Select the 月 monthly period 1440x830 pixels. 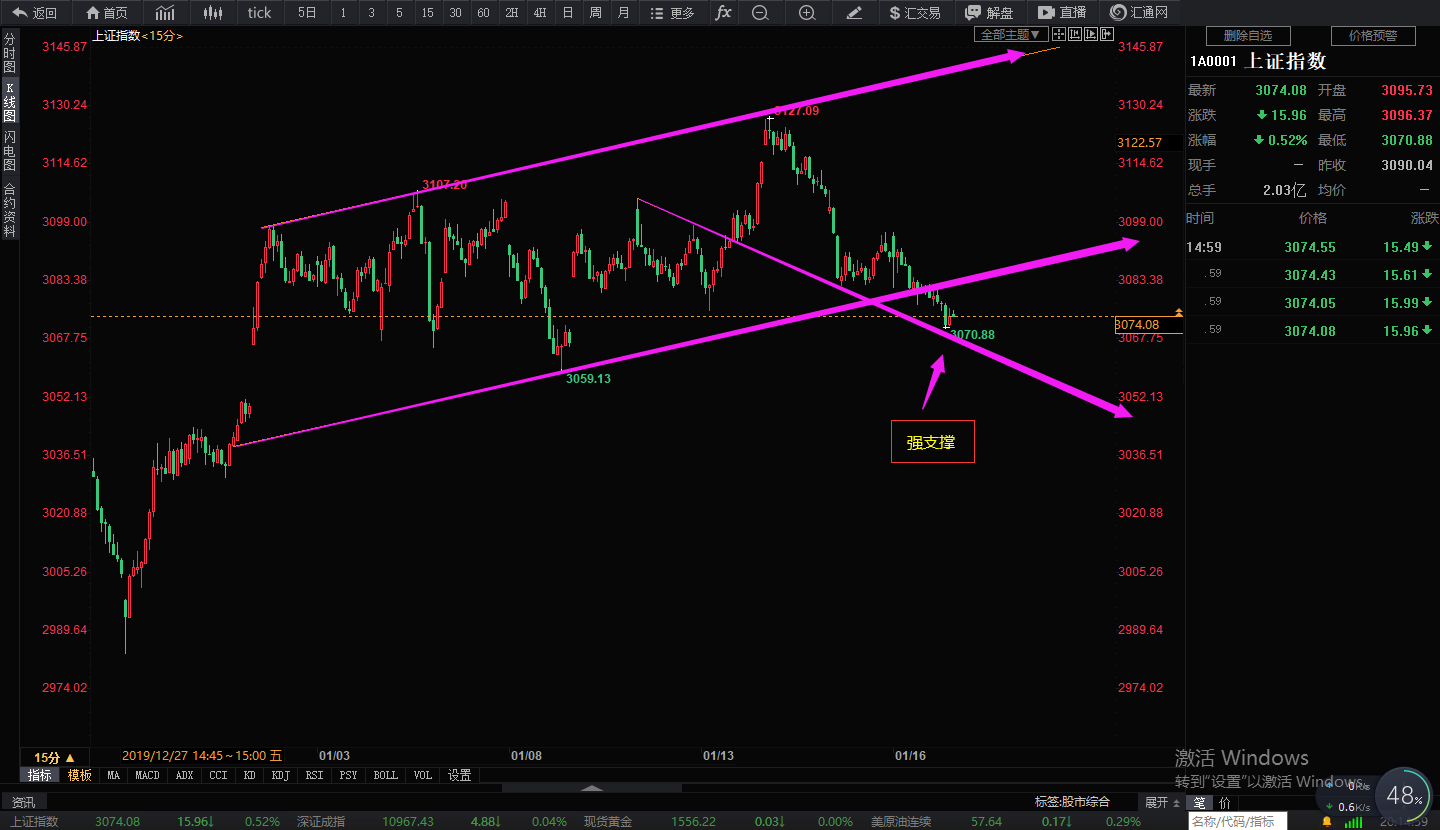pyautogui.click(x=623, y=13)
